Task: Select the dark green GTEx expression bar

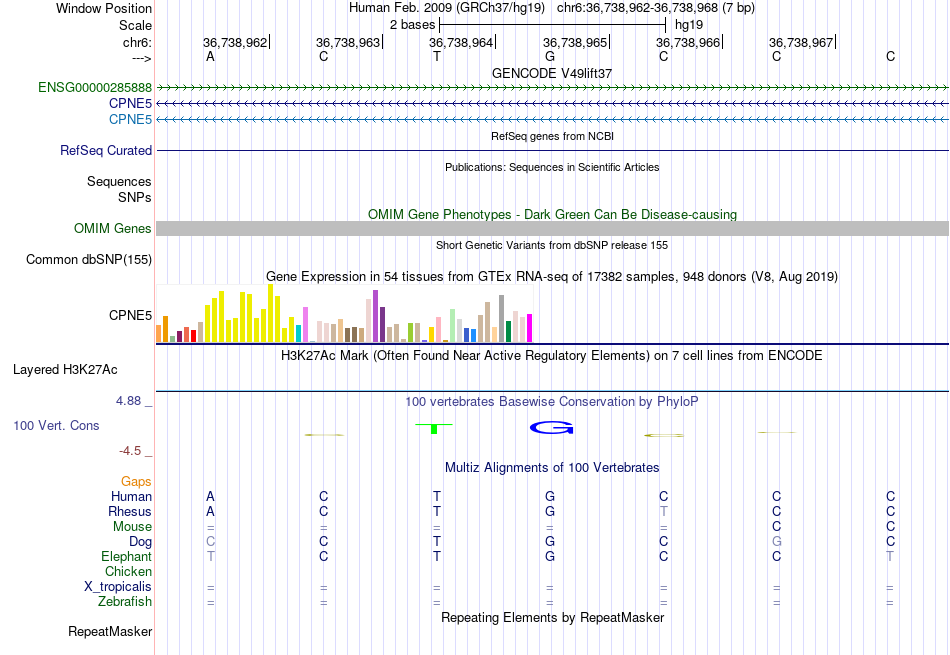Action: 508,331
